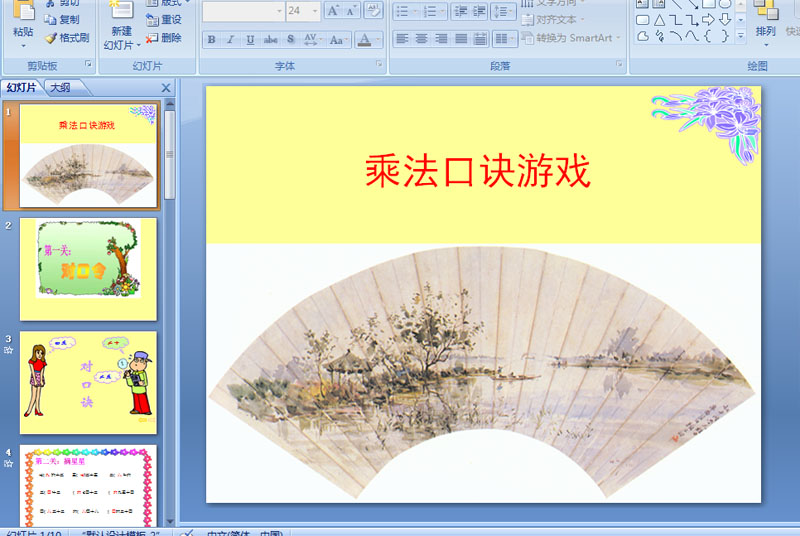
Task: Toggle strikethrough formatting
Action: [270, 39]
